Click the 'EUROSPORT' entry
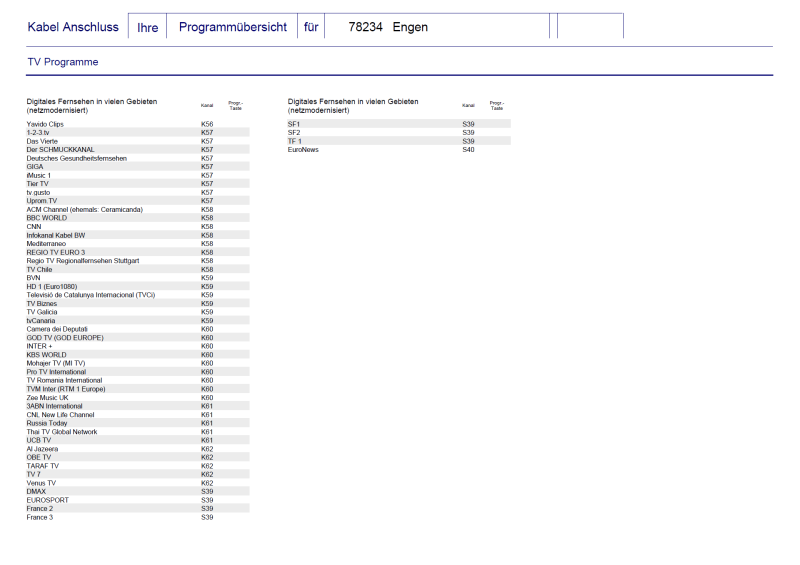Image resolution: width=800 pixels, height=565 pixels. (x=138, y=500)
